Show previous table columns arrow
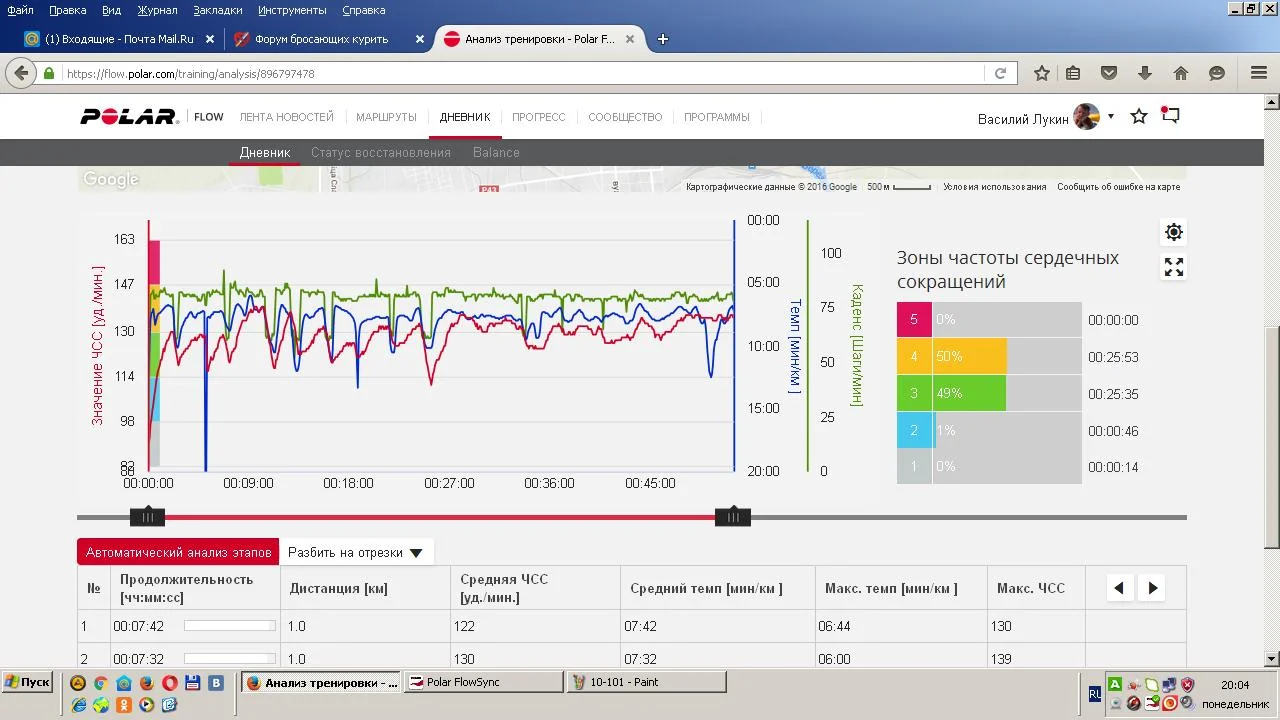Viewport: 1280px width, 720px height. pyautogui.click(x=1119, y=588)
